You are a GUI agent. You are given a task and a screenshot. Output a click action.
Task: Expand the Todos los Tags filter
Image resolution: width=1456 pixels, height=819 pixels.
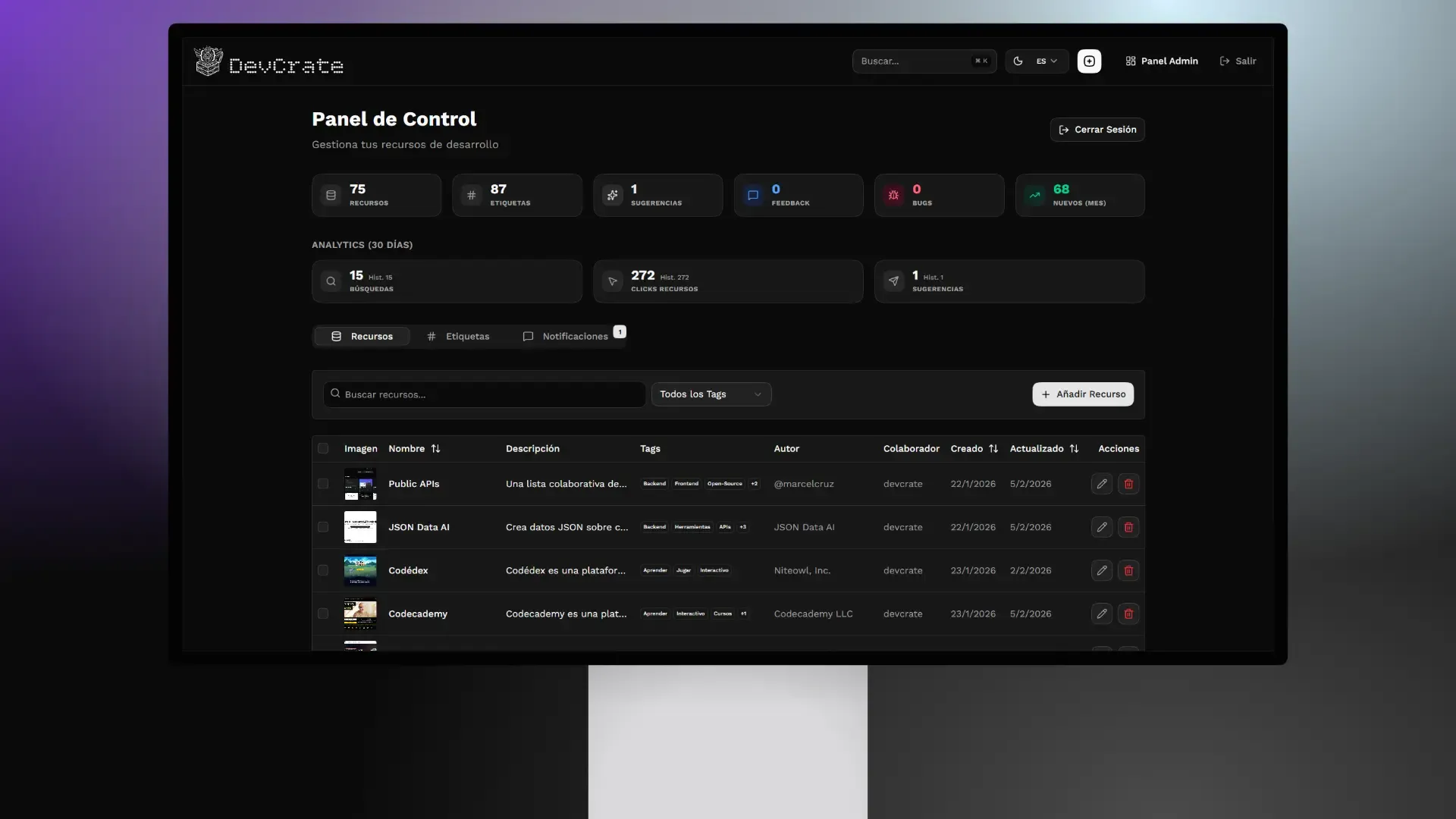click(x=711, y=394)
